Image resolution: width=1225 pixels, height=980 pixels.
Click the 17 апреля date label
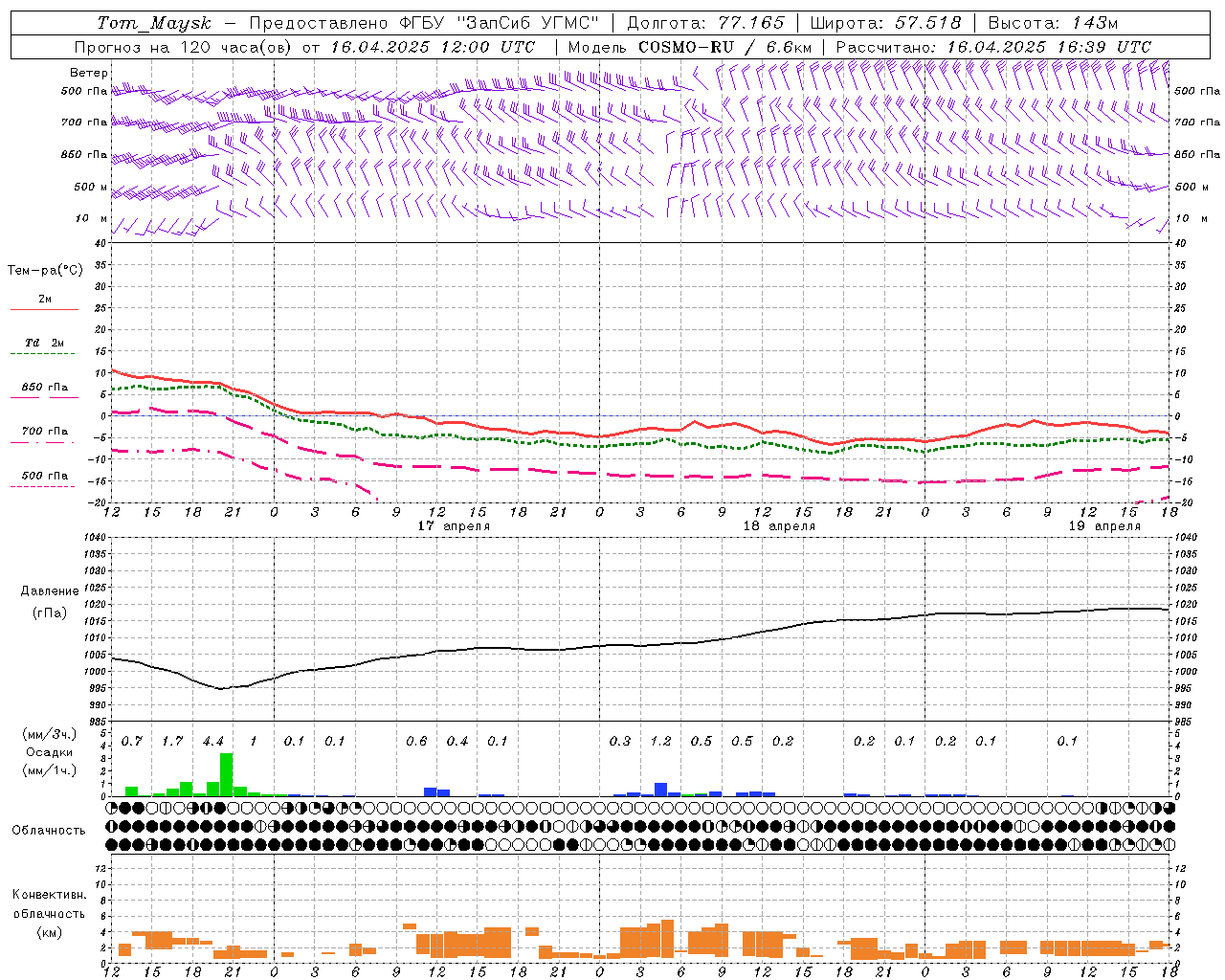[454, 526]
